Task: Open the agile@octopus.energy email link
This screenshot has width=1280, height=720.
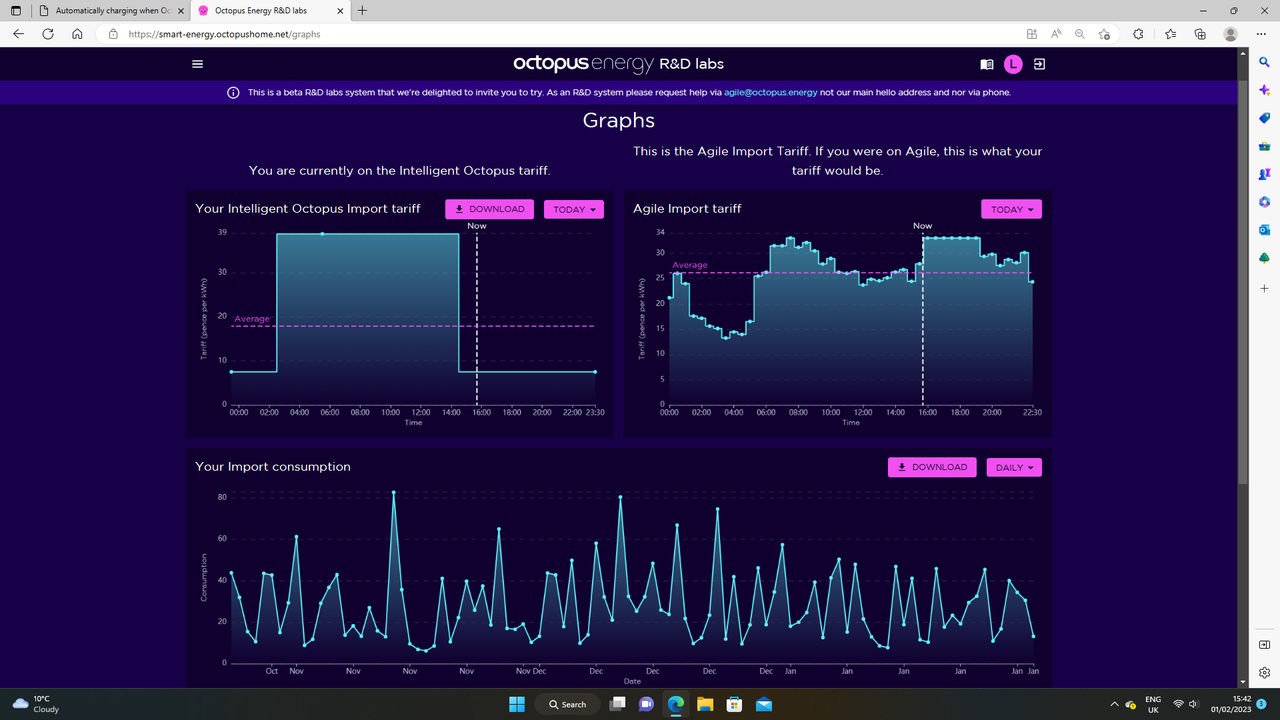Action: pos(771,93)
